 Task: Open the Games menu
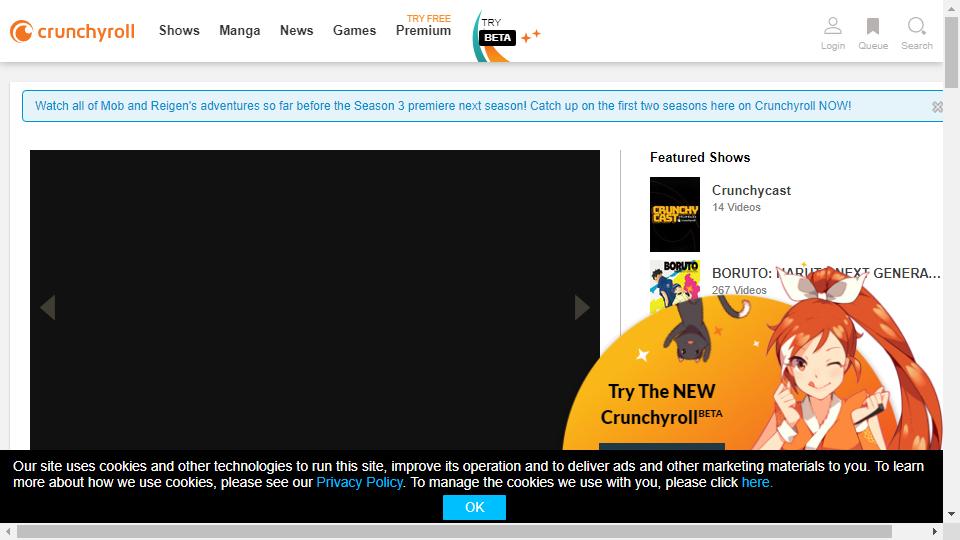(x=354, y=31)
